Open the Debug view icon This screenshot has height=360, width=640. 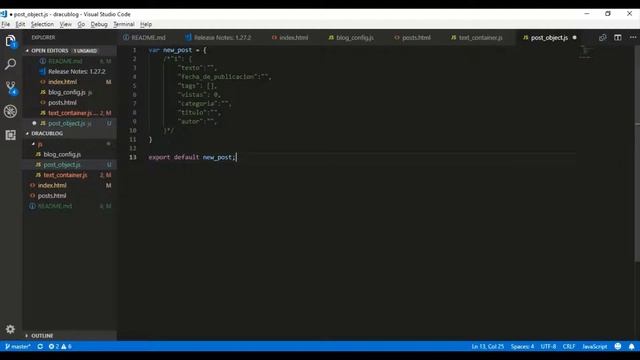[11, 111]
